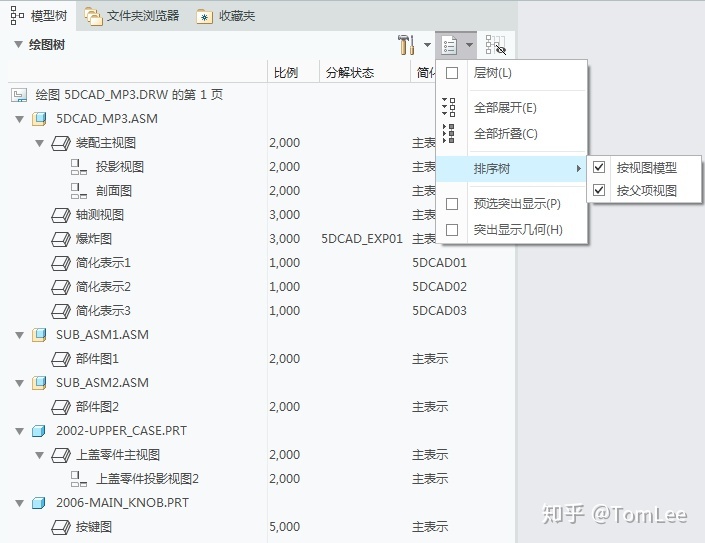Click the SUB_ASM1.ASM assembly icon
Screen dimensions: 705x543
point(39,334)
